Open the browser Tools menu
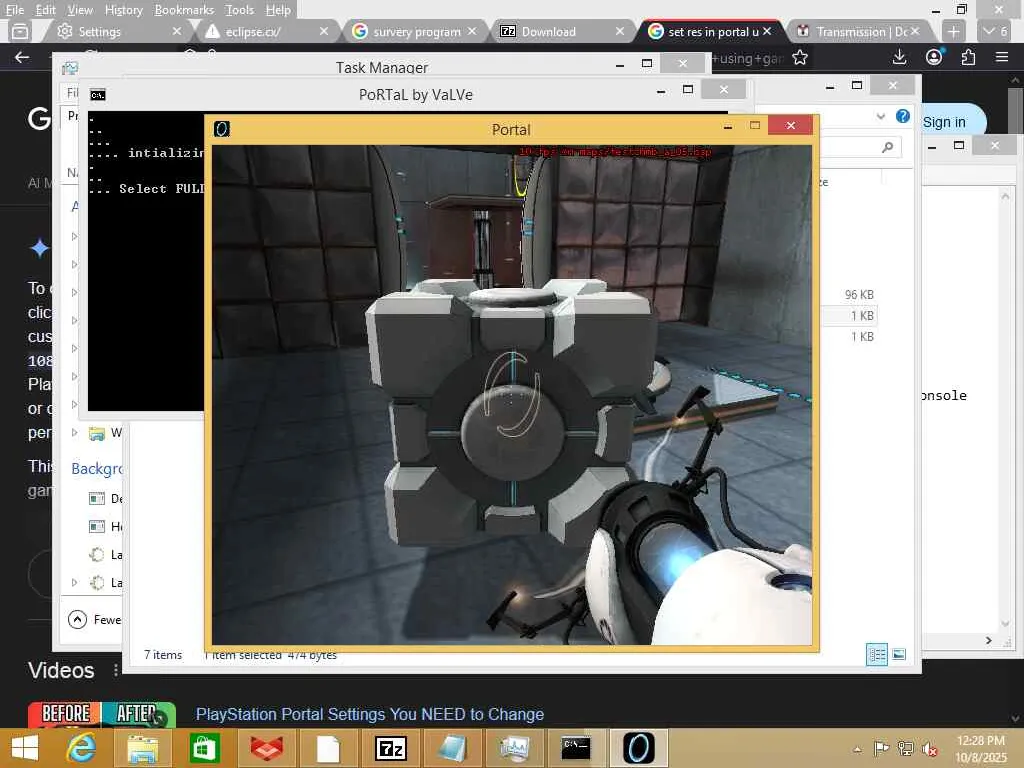 pos(239,10)
